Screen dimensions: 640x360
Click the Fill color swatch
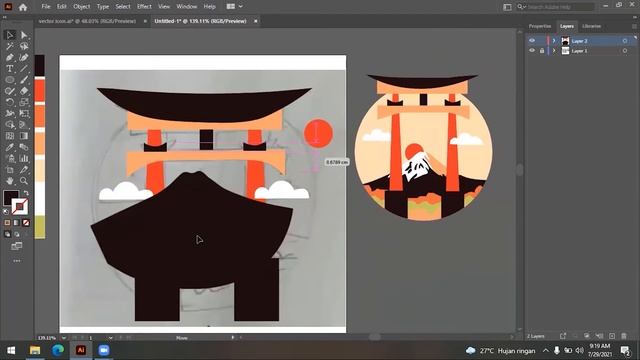[11, 198]
